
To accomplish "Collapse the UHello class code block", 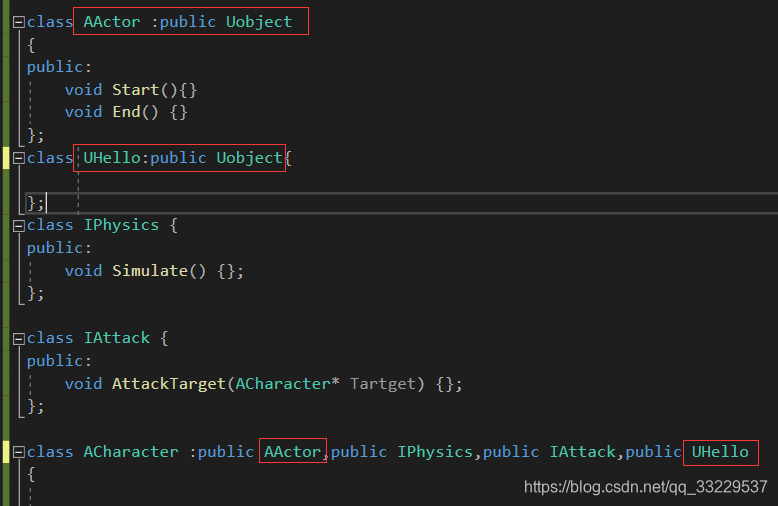I will 19,158.
